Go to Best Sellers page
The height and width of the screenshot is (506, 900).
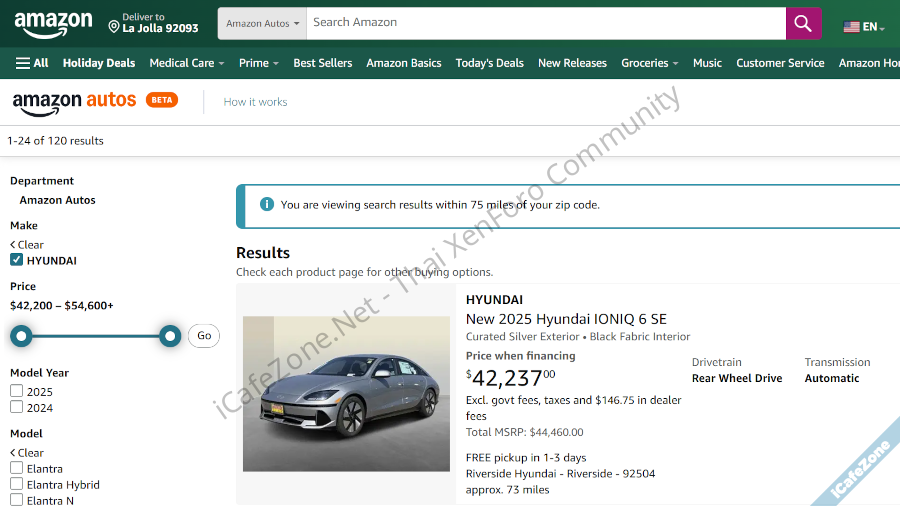click(322, 63)
